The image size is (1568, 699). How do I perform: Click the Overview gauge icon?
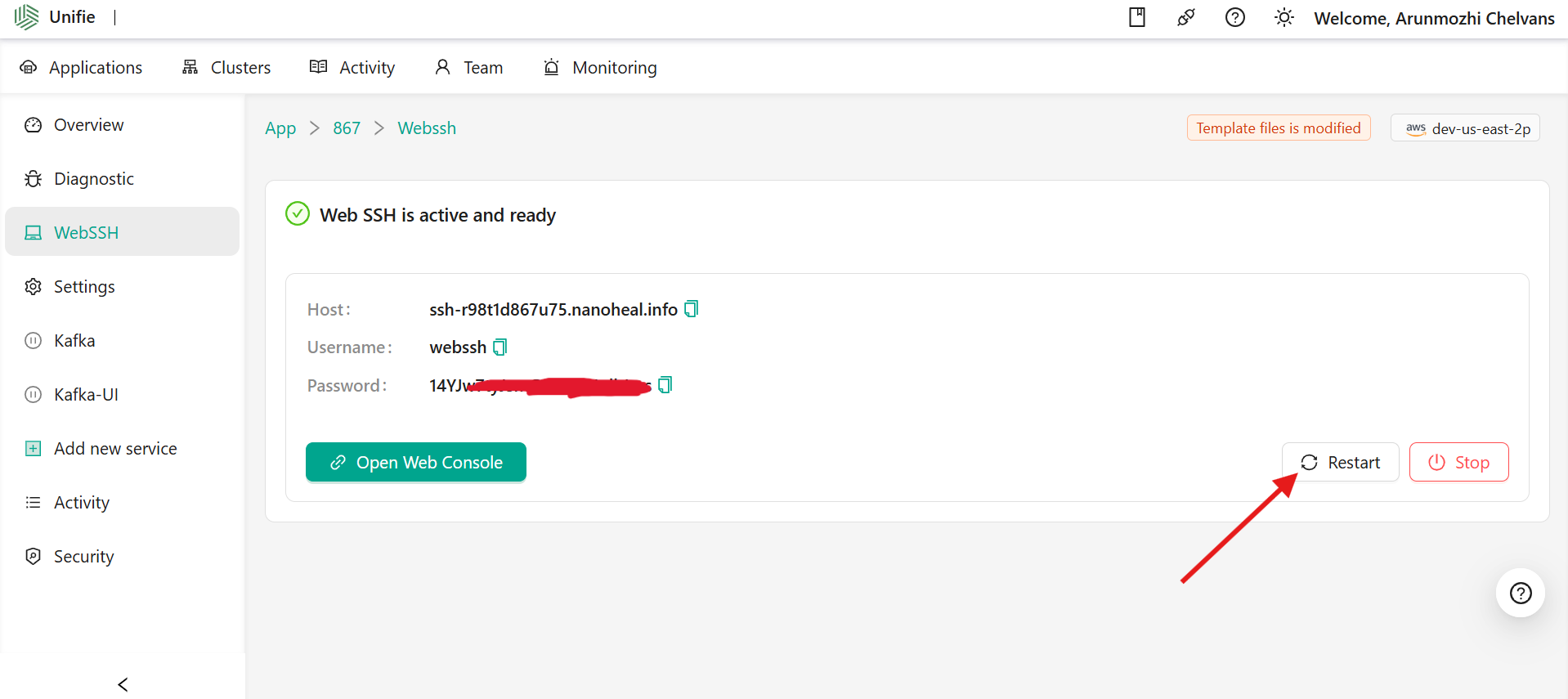point(33,125)
